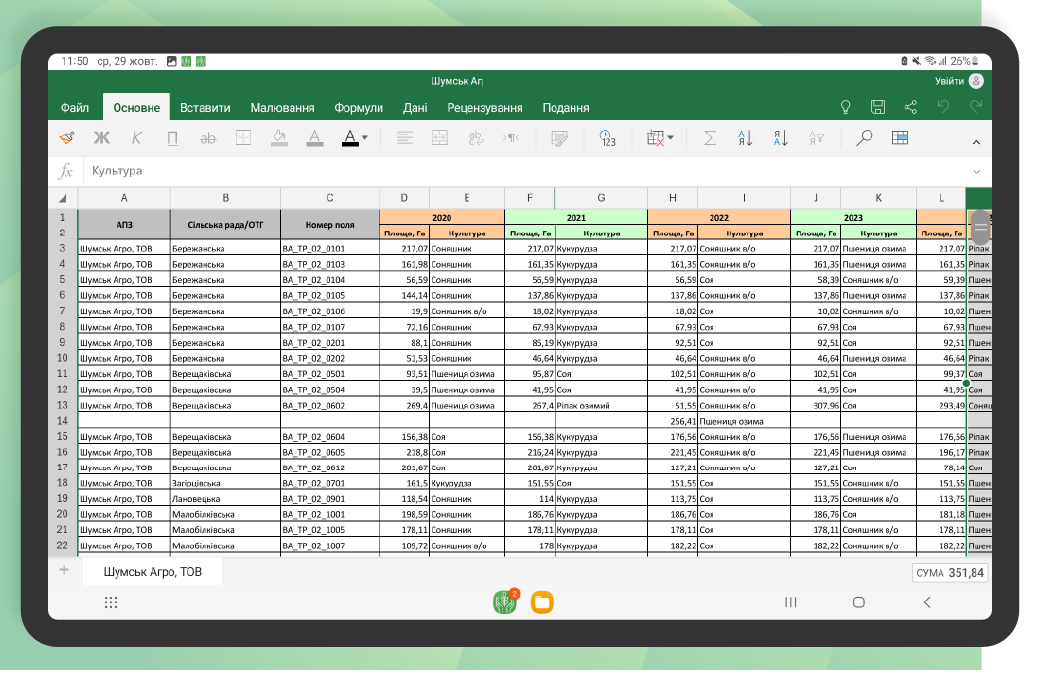Toggle bold formatting (Ж)

pos(102,138)
